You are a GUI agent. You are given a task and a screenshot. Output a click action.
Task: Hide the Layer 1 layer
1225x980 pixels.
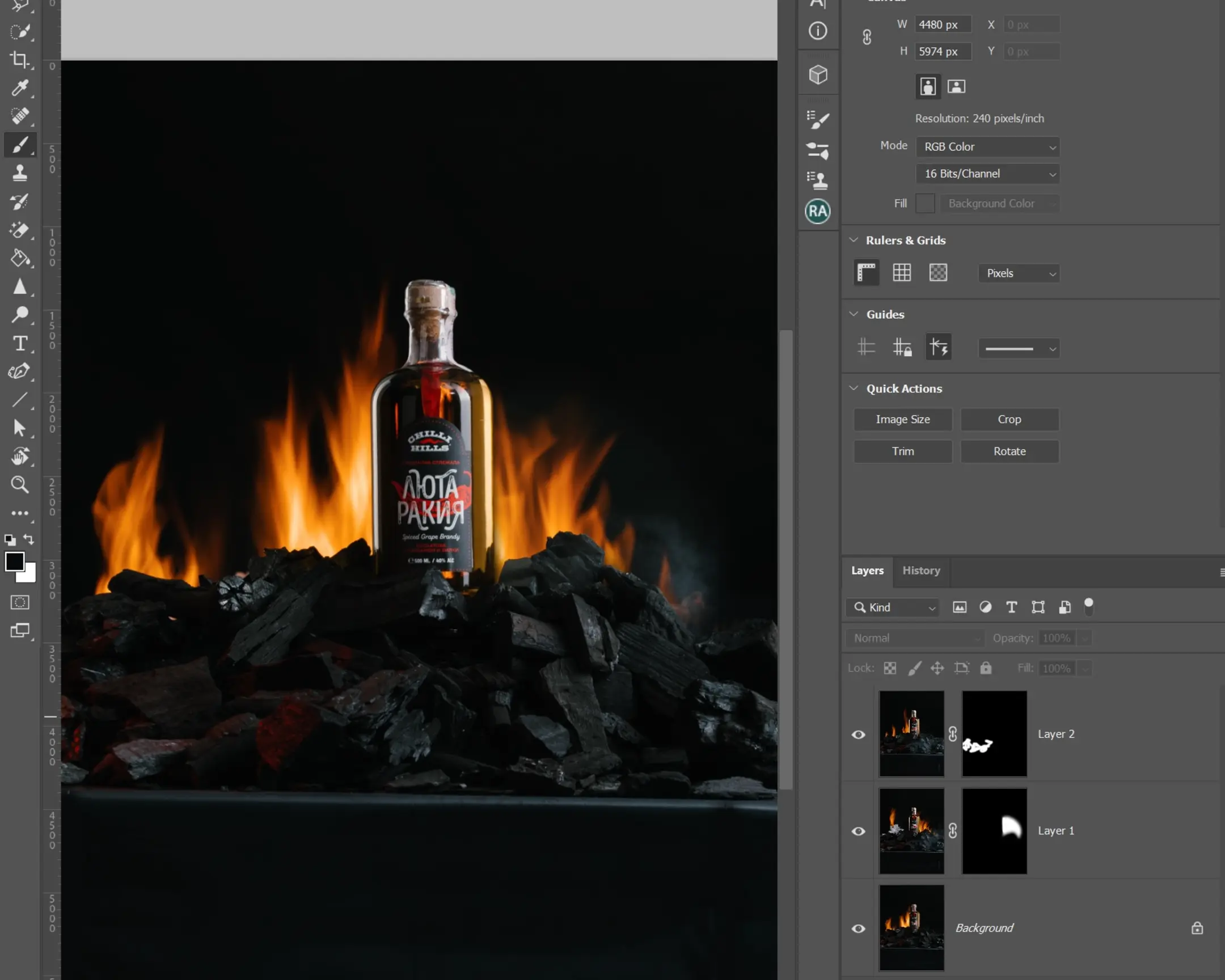click(x=859, y=831)
